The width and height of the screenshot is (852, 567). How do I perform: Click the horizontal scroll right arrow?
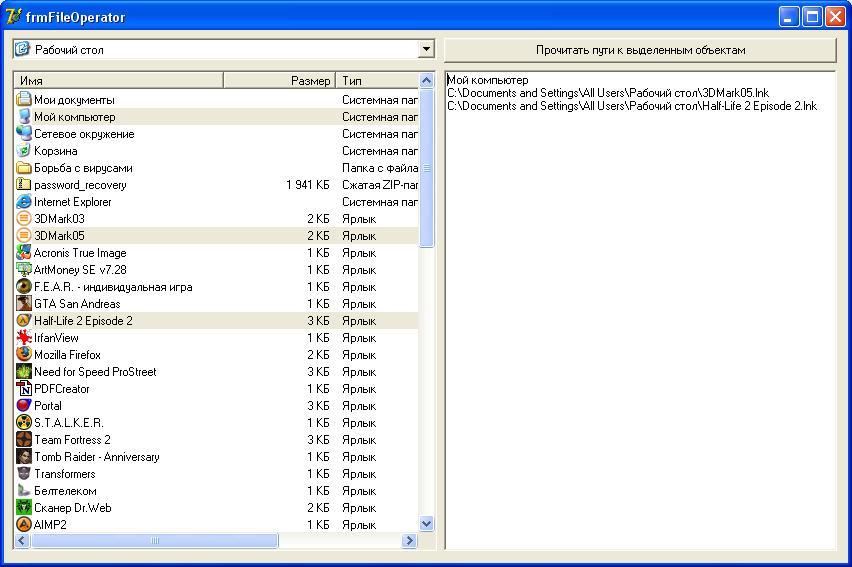pyautogui.click(x=410, y=540)
